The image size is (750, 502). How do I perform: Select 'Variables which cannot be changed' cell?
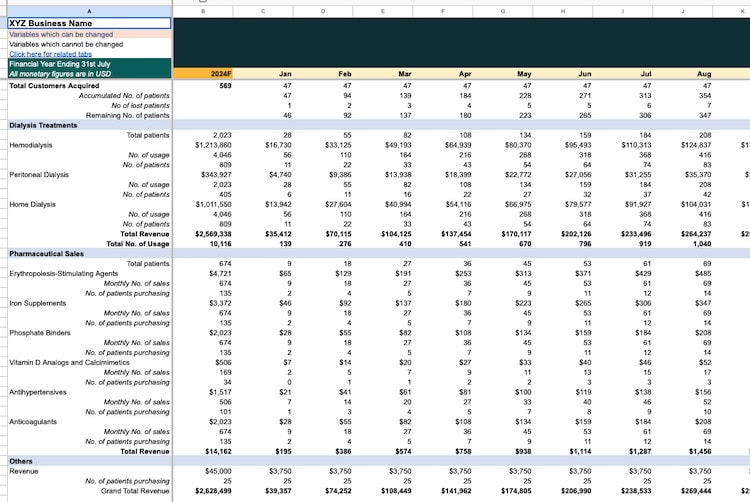[x=89, y=44]
